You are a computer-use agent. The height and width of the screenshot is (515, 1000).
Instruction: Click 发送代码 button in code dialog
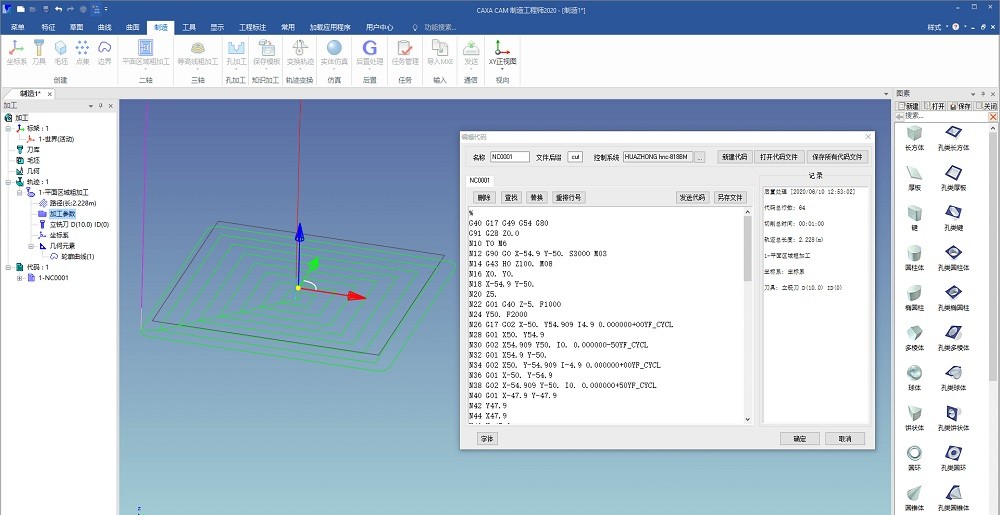coord(691,197)
